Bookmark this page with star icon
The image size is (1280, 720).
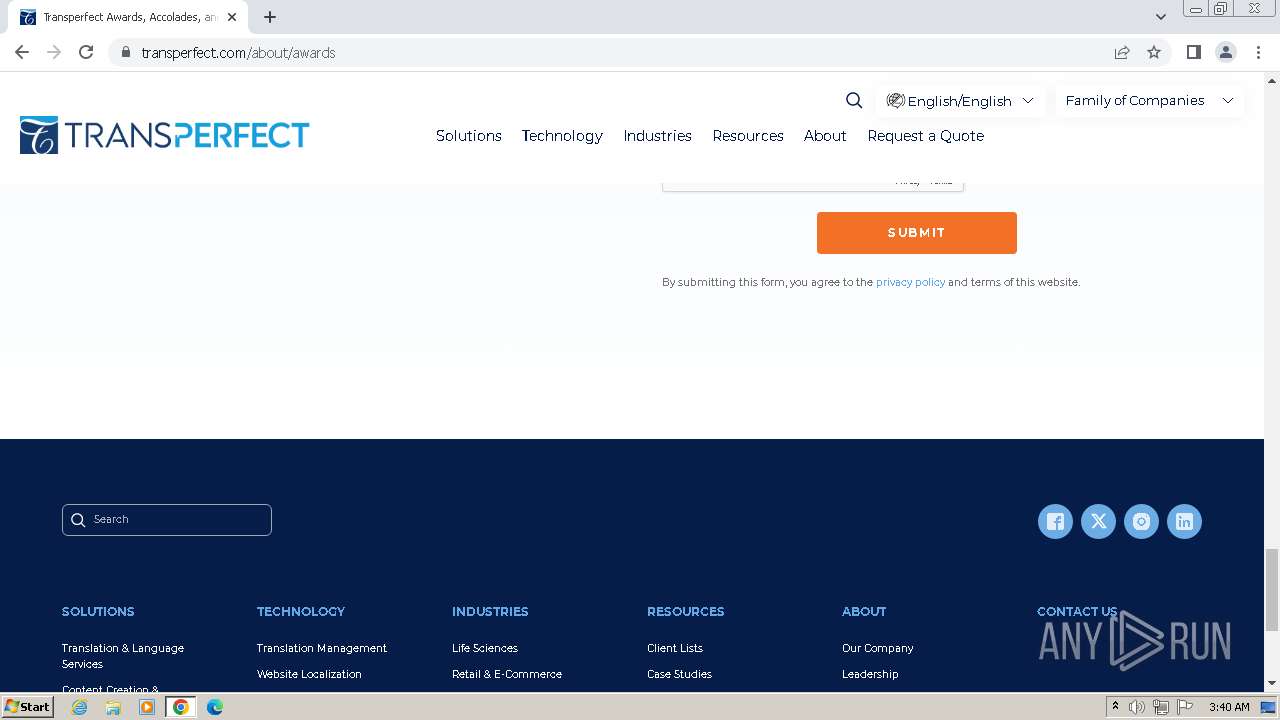coord(1154,52)
